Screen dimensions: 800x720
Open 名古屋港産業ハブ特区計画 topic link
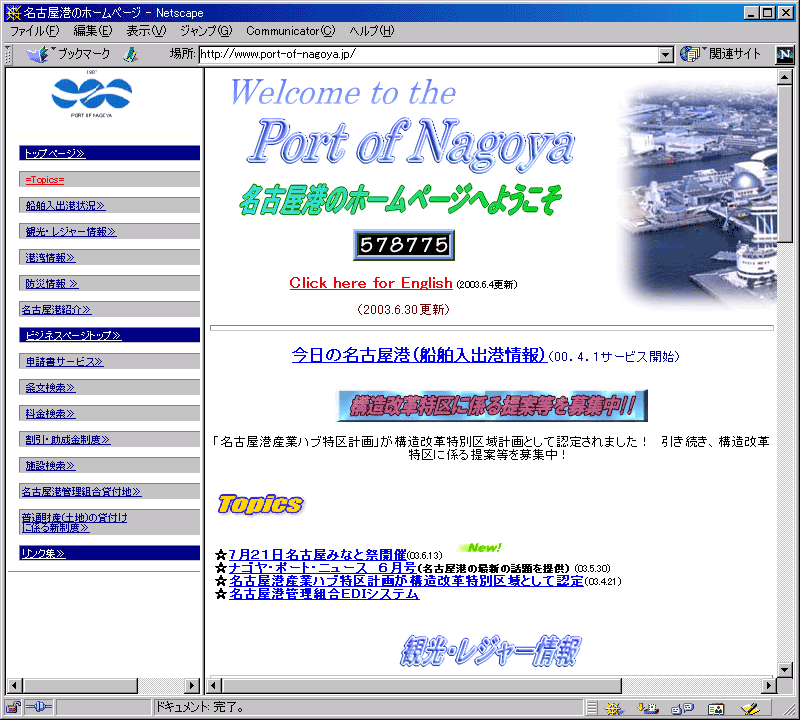tap(406, 581)
